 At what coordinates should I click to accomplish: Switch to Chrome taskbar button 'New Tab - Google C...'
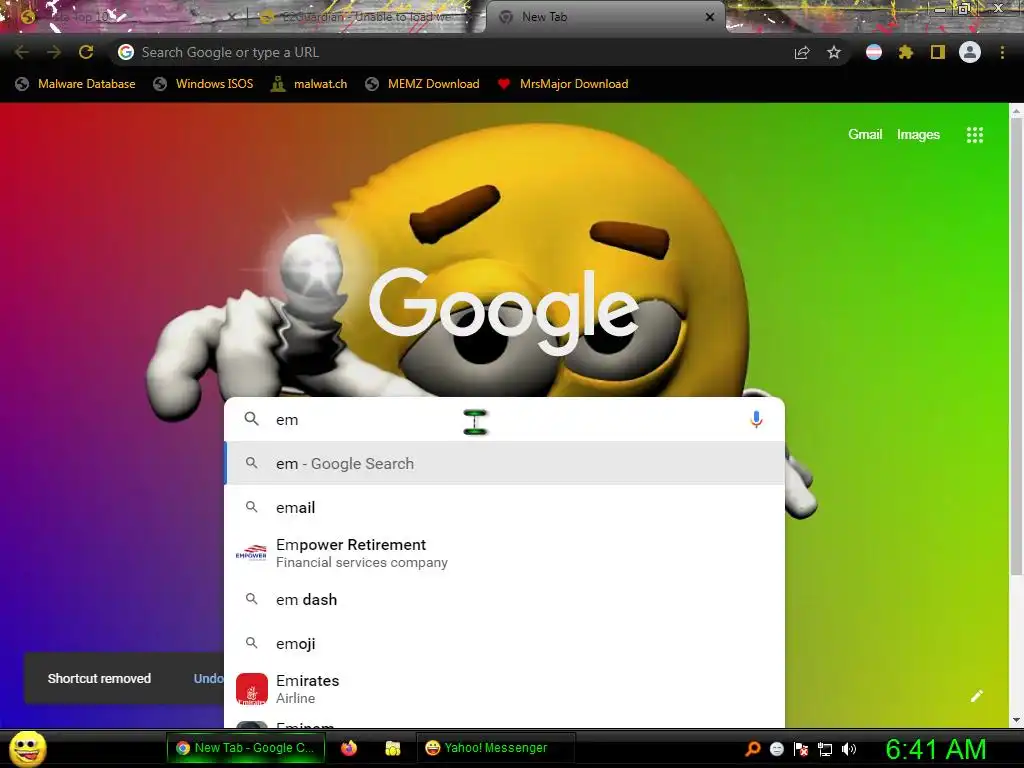click(244, 748)
